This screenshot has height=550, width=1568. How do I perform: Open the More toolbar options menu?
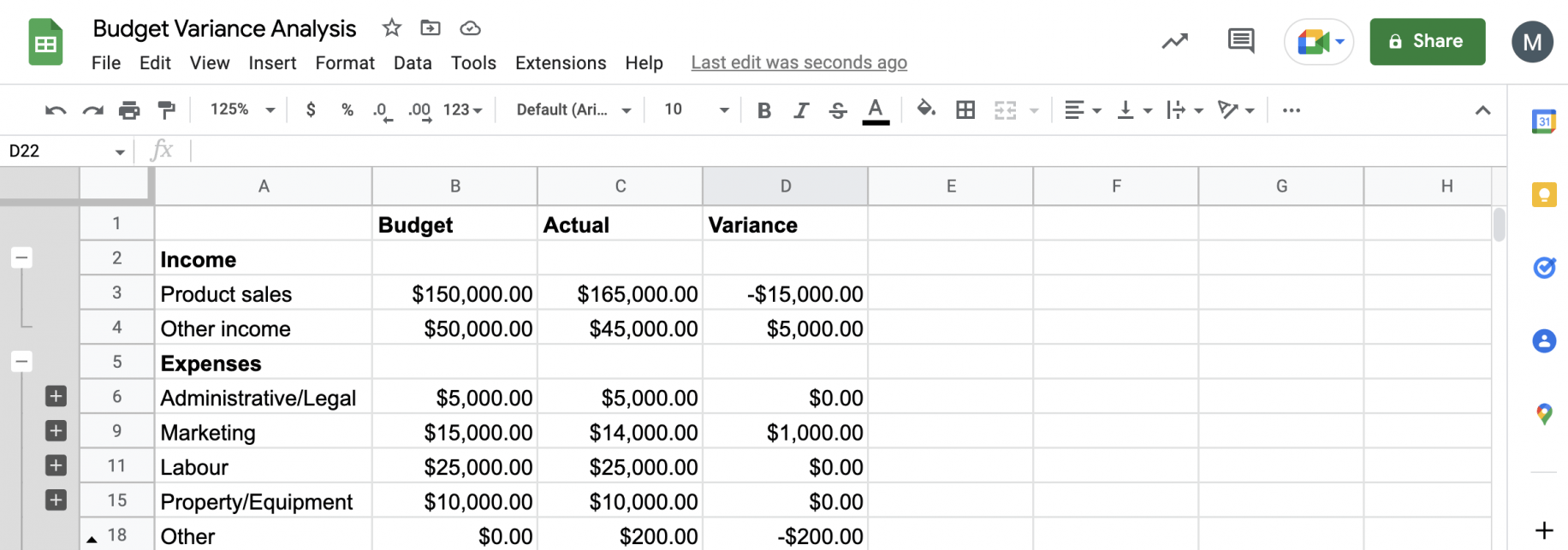point(1292,109)
